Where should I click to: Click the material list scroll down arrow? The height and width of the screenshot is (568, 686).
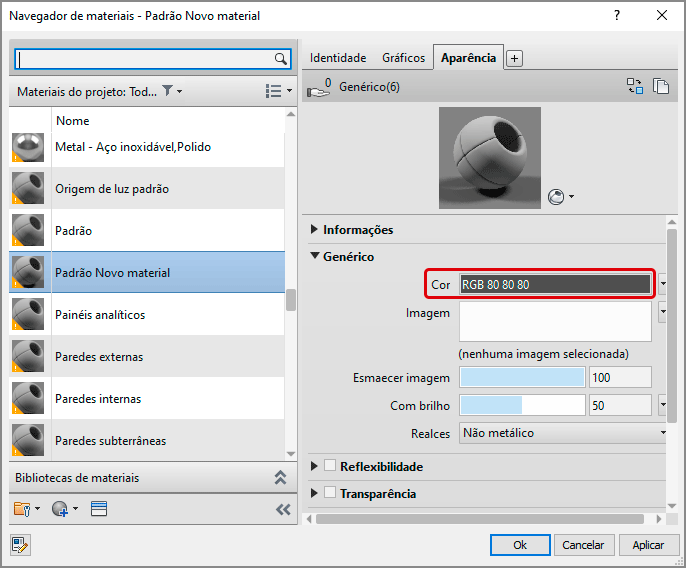click(x=290, y=454)
